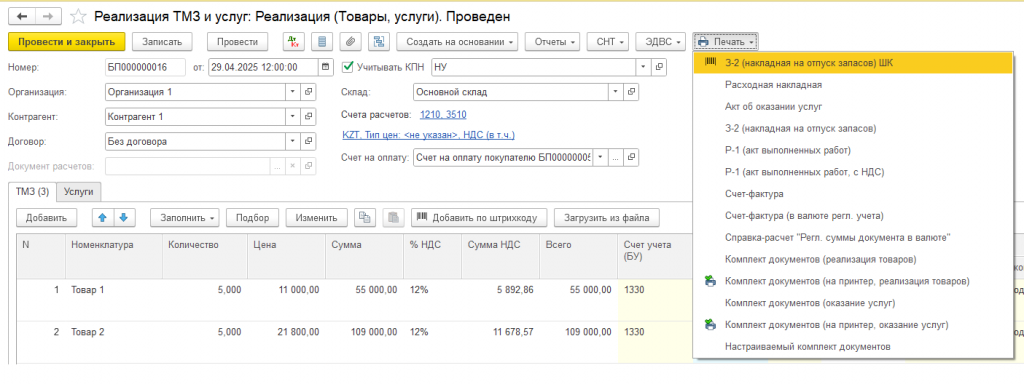Expand the Контрагент dropdown arrow

click(x=293, y=117)
